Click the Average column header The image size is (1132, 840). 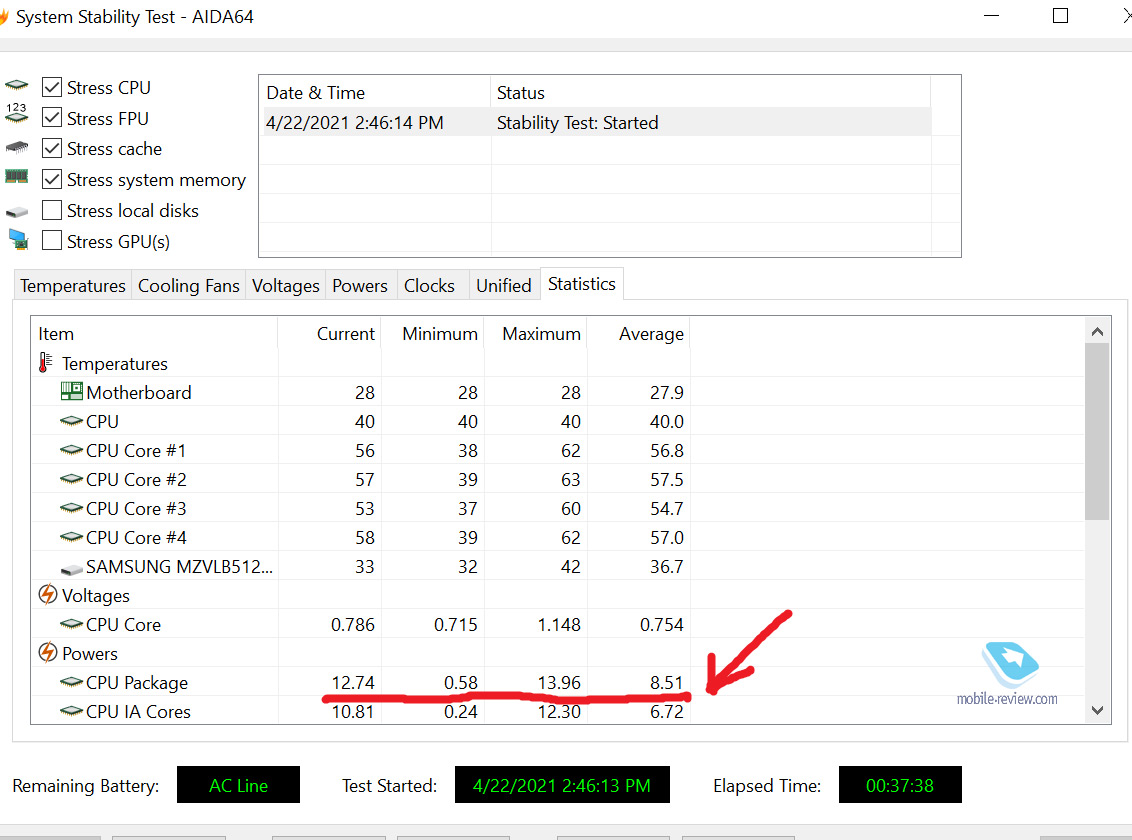(x=638, y=333)
